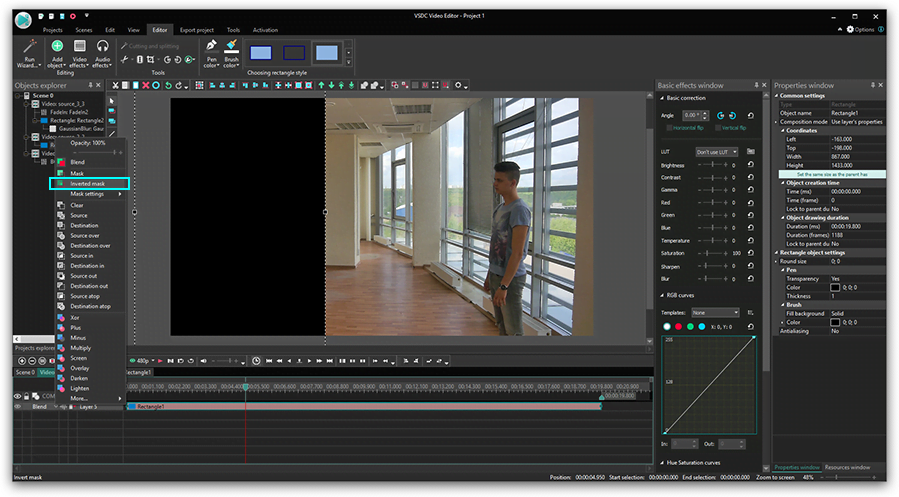The height and width of the screenshot is (497, 899).
Task: Select the cursor arrow tool beside canvas
Action: coord(112,101)
